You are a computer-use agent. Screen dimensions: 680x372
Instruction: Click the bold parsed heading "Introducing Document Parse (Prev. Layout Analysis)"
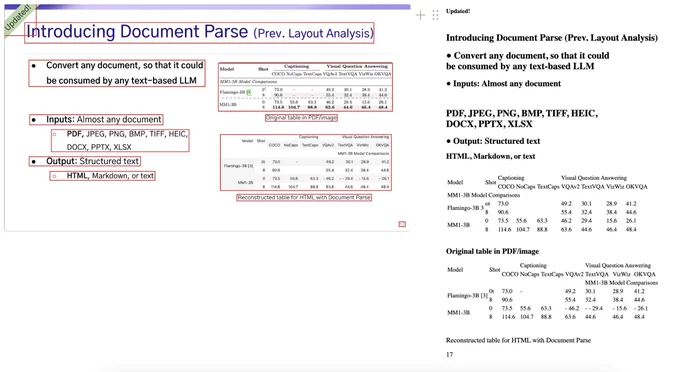(x=552, y=38)
